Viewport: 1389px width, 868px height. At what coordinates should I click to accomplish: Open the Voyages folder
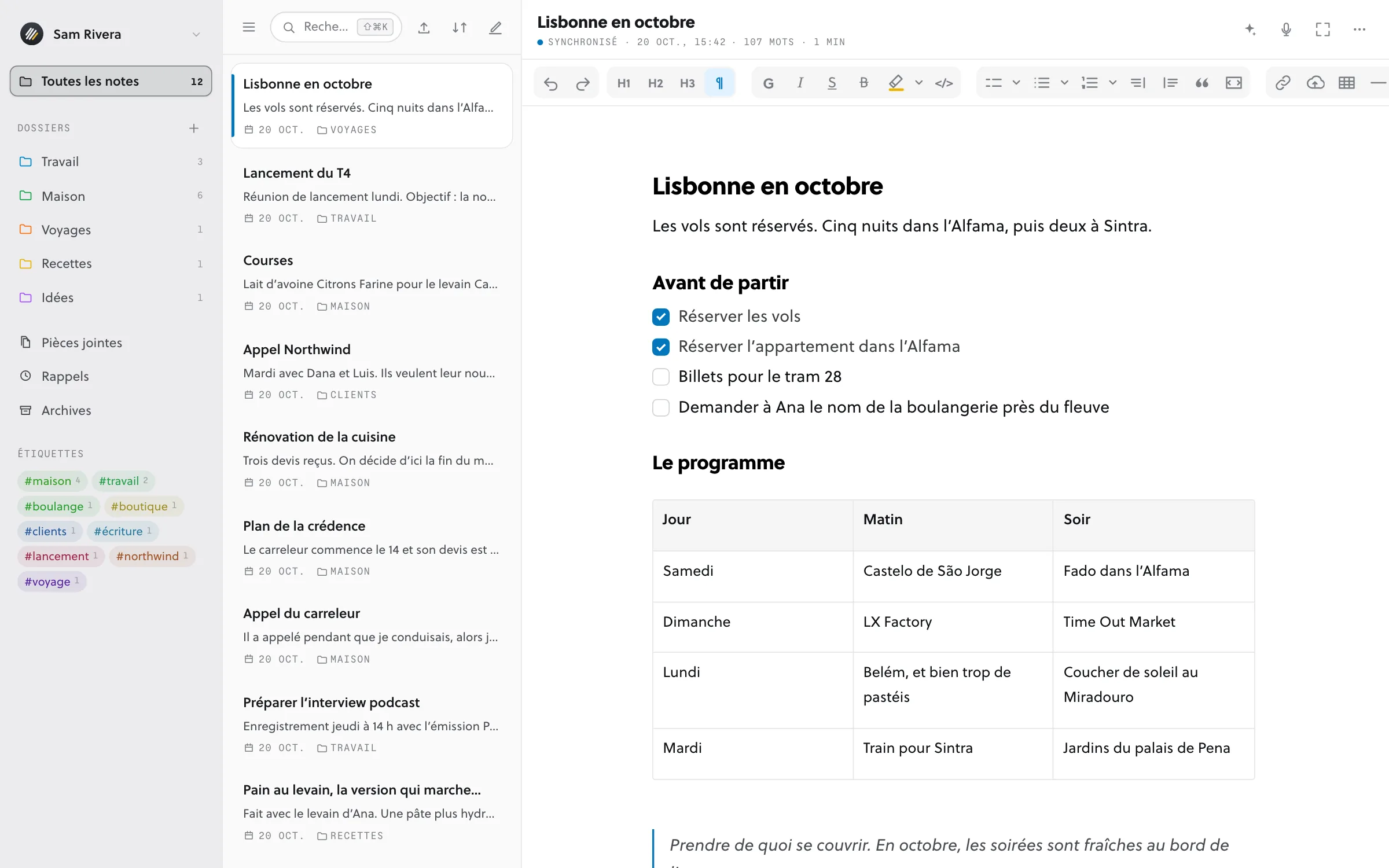coord(111,230)
